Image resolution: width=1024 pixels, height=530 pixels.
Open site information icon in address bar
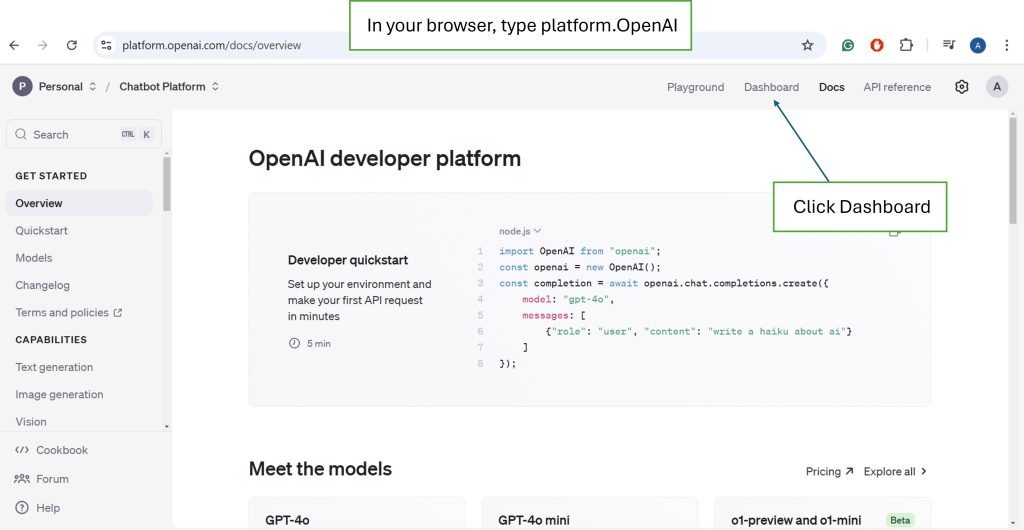[x=106, y=45]
